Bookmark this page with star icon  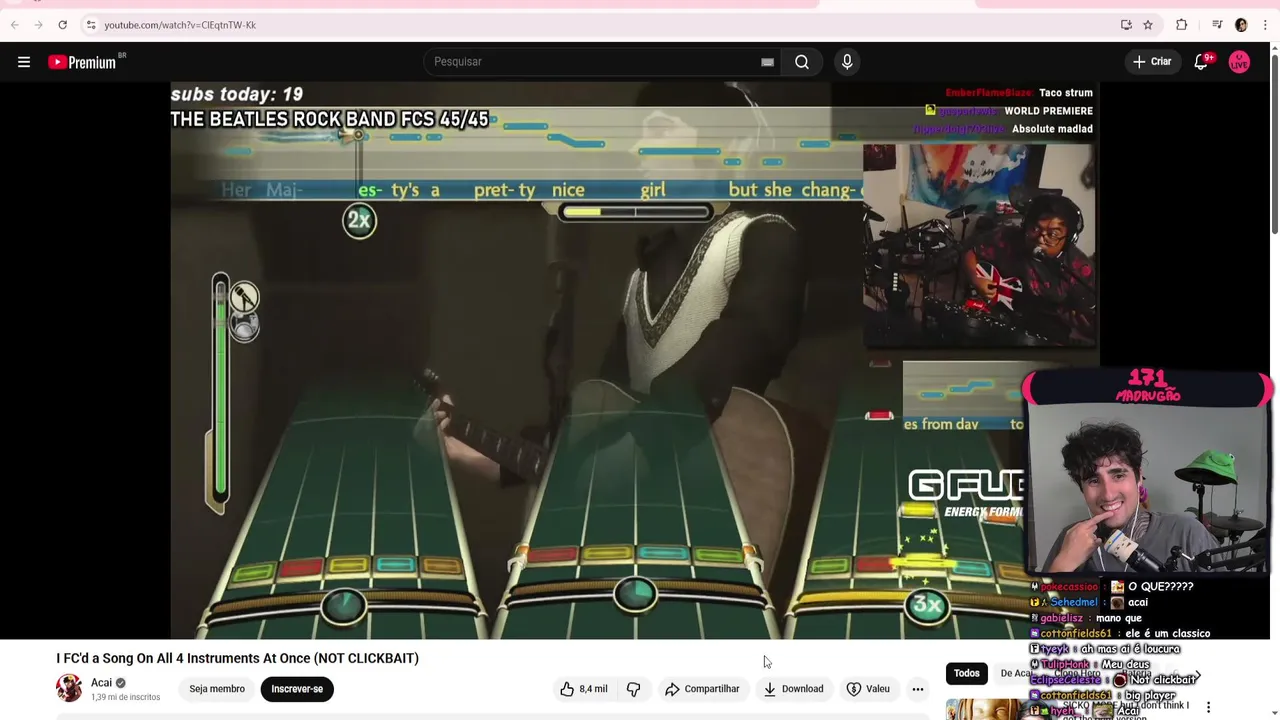(x=1148, y=25)
